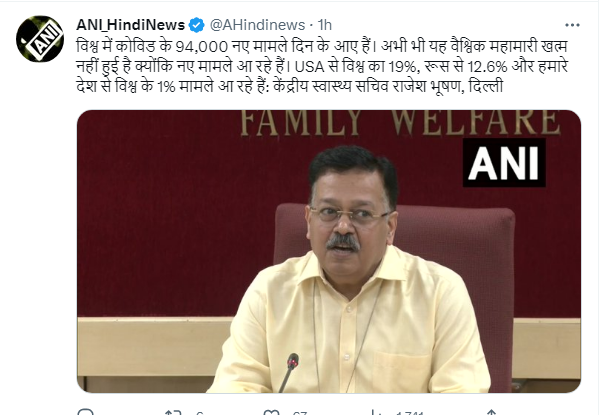Viewport: 613px width, 415px height.
Task: View tweet analytics bar-chart icon
Action: pyautogui.click(x=375, y=412)
